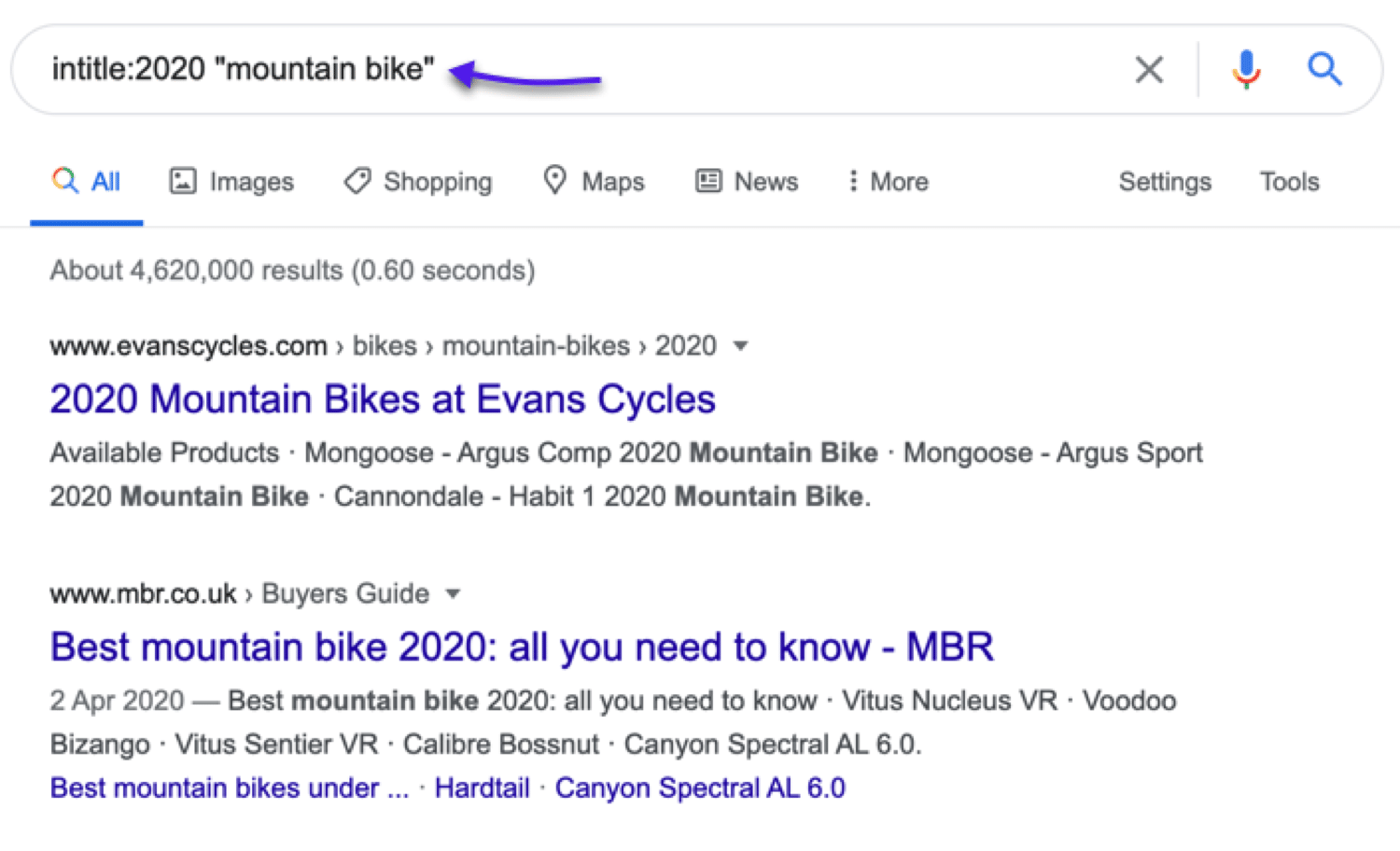The height and width of the screenshot is (851, 1400).
Task: Open the search Tools options
Action: point(1289,181)
